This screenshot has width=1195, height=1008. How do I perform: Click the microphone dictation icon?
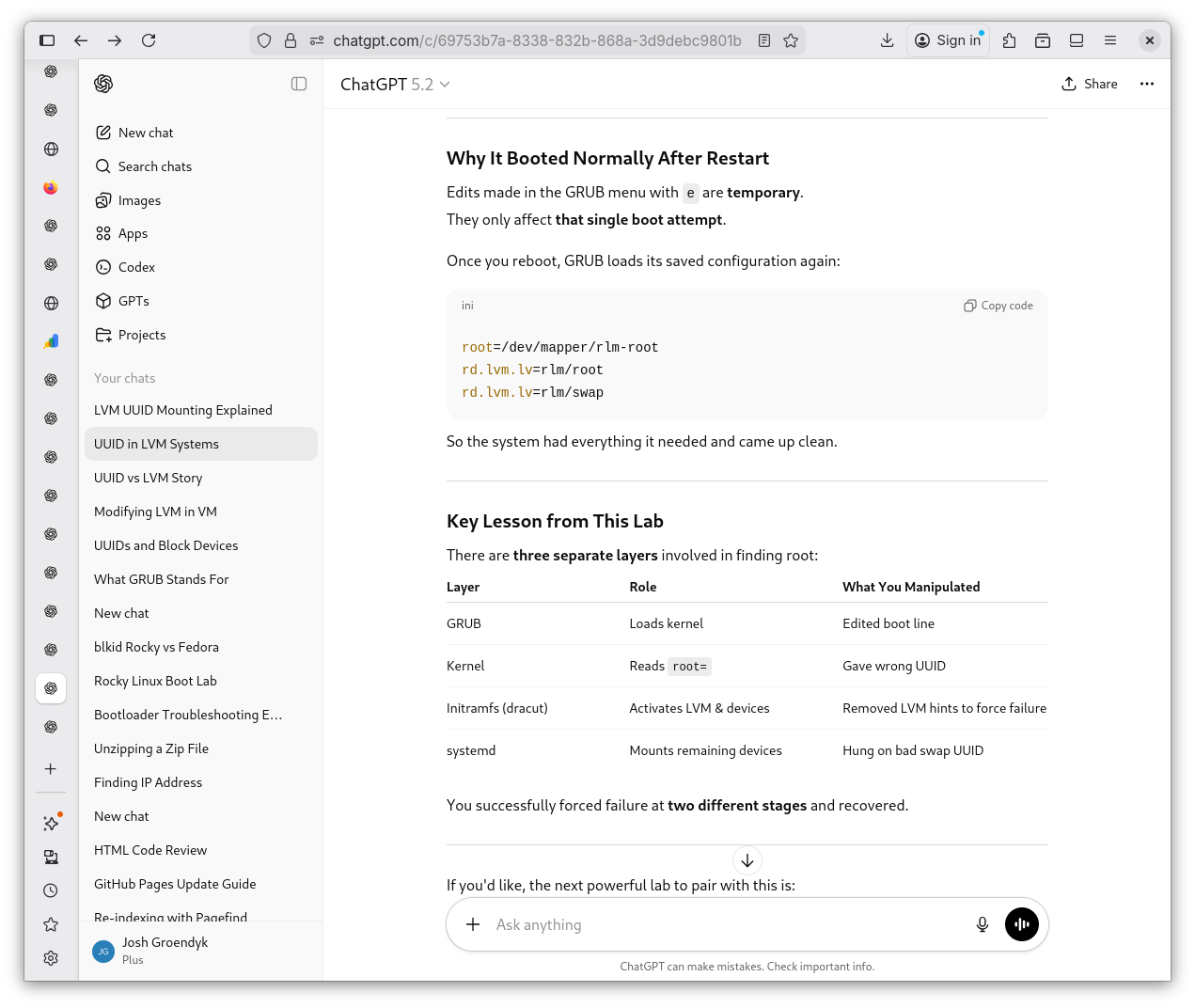pyautogui.click(x=982, y=924)
